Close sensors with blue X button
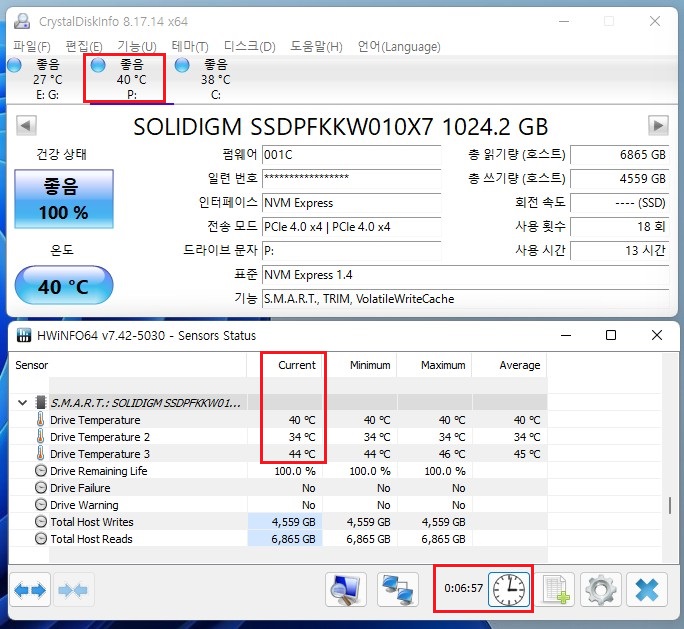Viewport: 684px width, 629px height. click(x=647, y=590)
